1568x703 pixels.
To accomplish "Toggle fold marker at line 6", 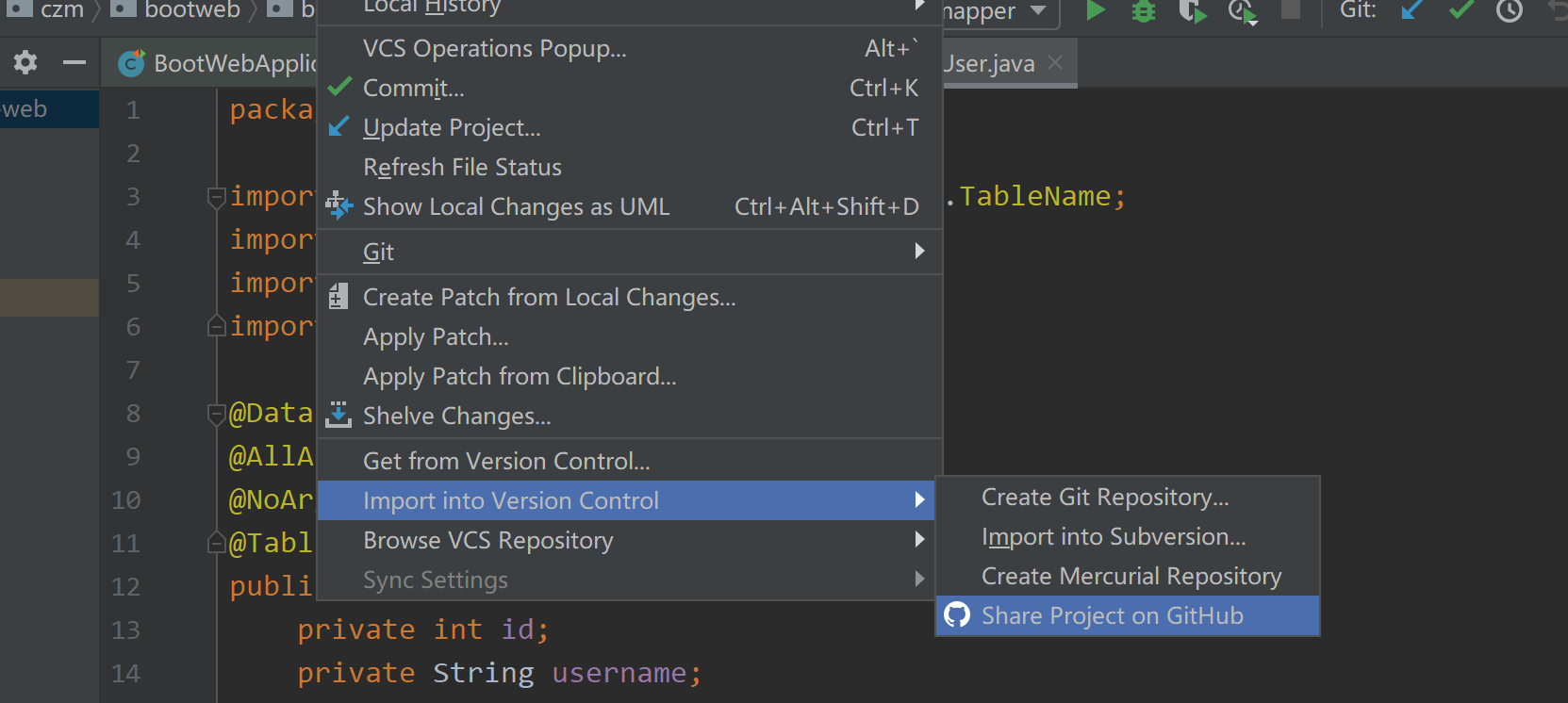I will tap(216, 326).
